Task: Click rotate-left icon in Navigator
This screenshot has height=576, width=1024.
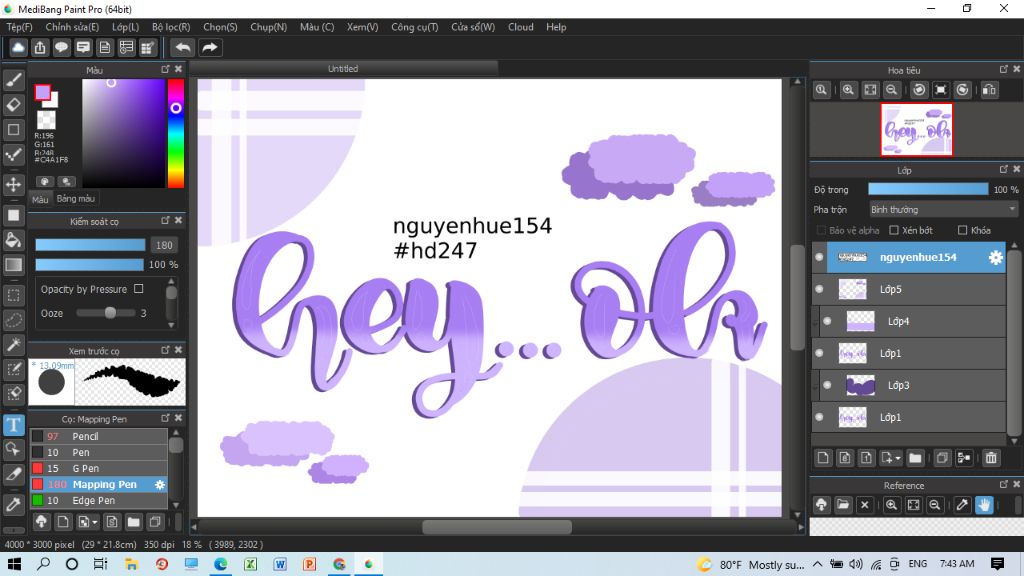Action: coord(919,90)
